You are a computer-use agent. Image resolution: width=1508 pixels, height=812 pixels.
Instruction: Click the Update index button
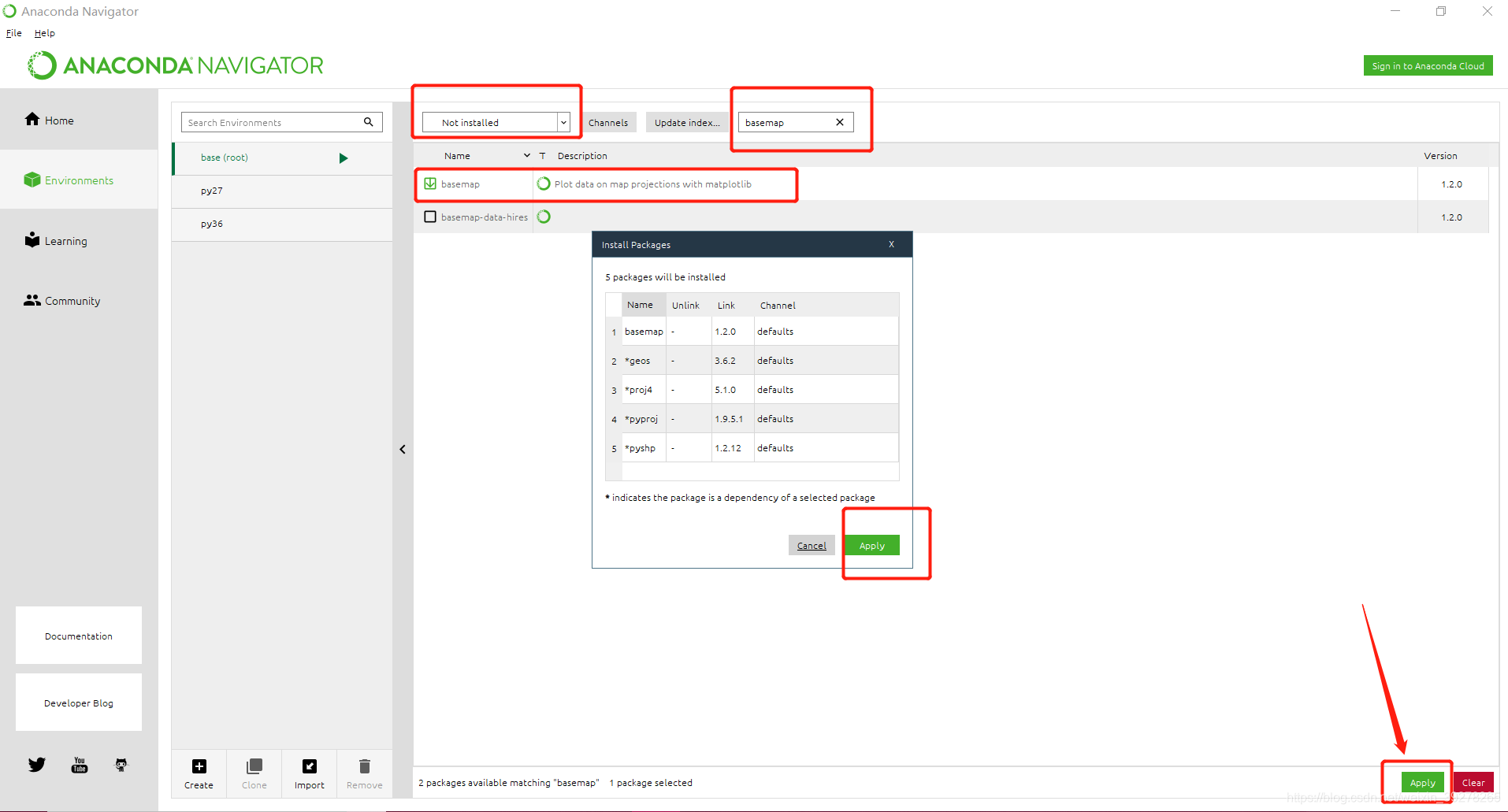687,122
